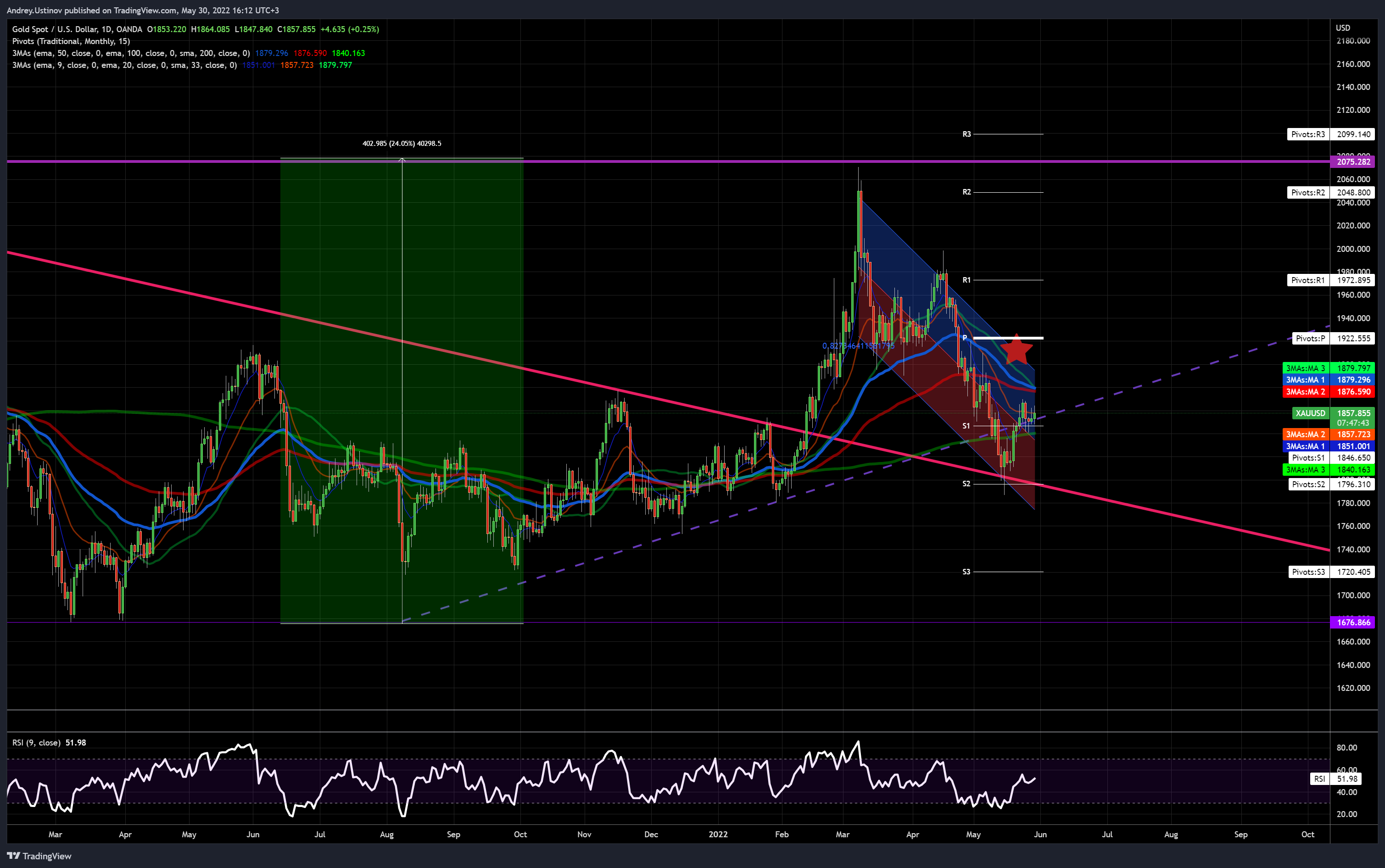Select the S2 pivot marker on the chart
Viewport: 1385px width, 868px height.
(x=966, y=484)
